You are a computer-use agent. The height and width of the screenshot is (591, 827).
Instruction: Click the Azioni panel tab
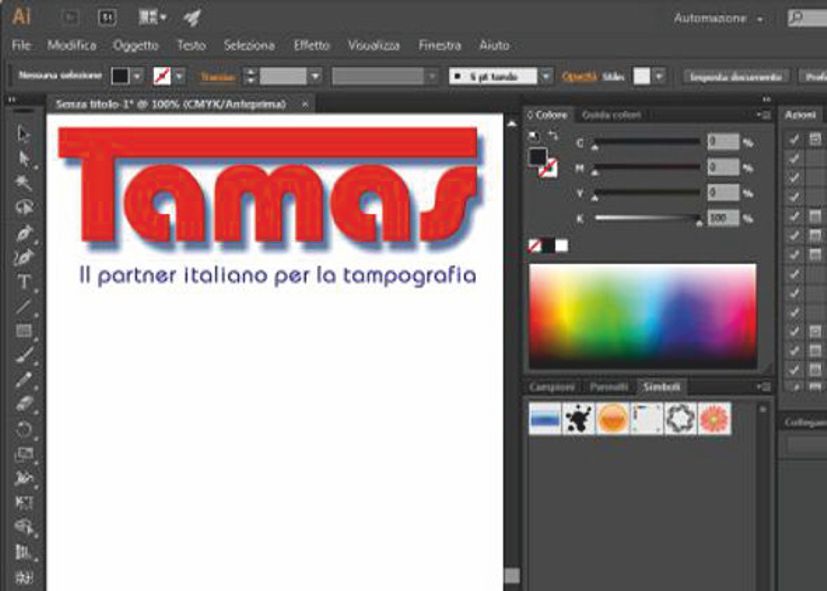click(x=800, y=115)
